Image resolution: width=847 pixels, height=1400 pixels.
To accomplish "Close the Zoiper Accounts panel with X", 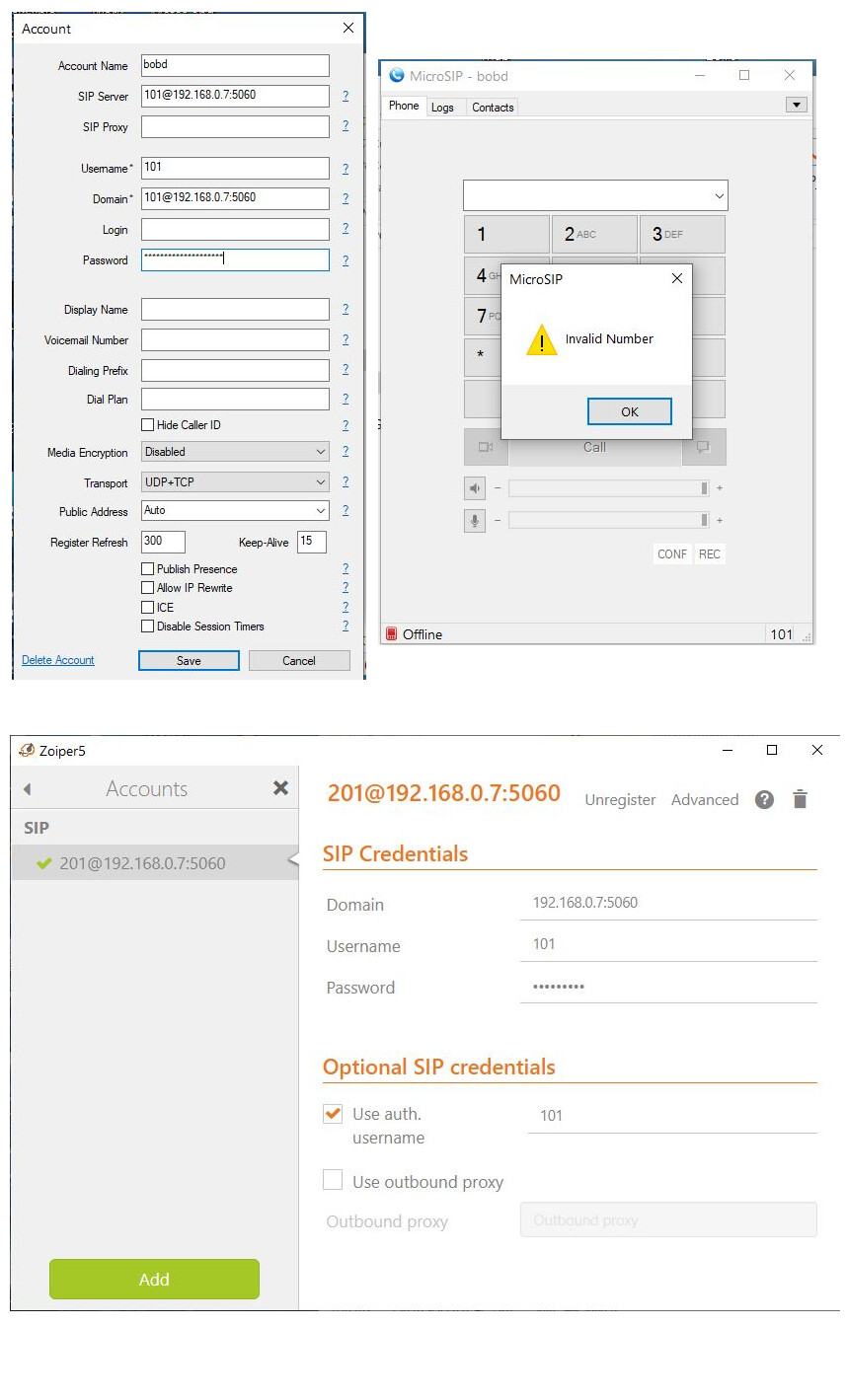I will tap(280, 787).
